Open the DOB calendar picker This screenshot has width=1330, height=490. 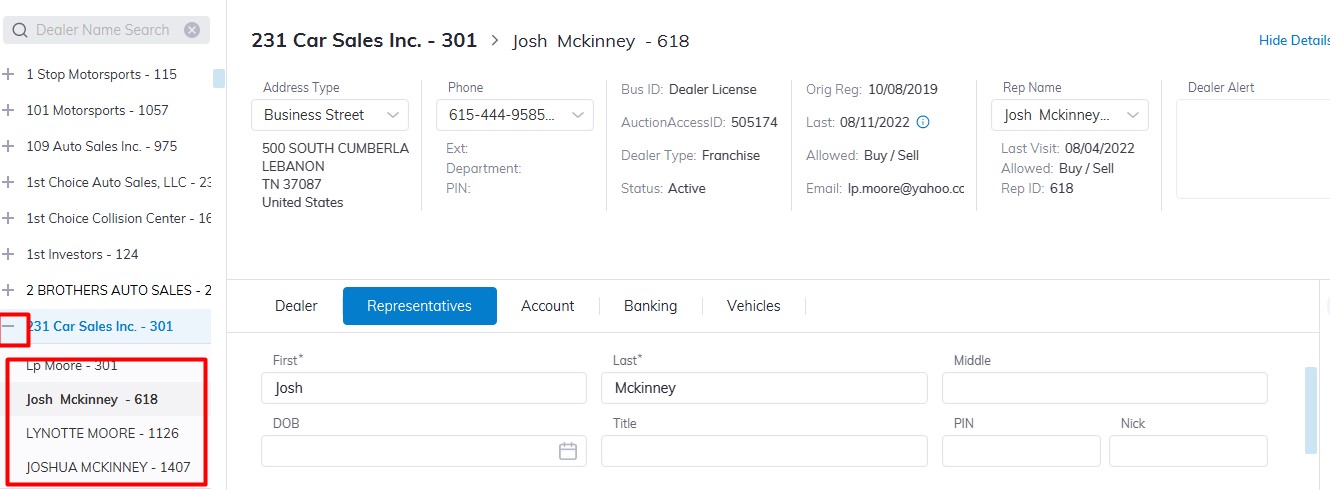(568, 451)
